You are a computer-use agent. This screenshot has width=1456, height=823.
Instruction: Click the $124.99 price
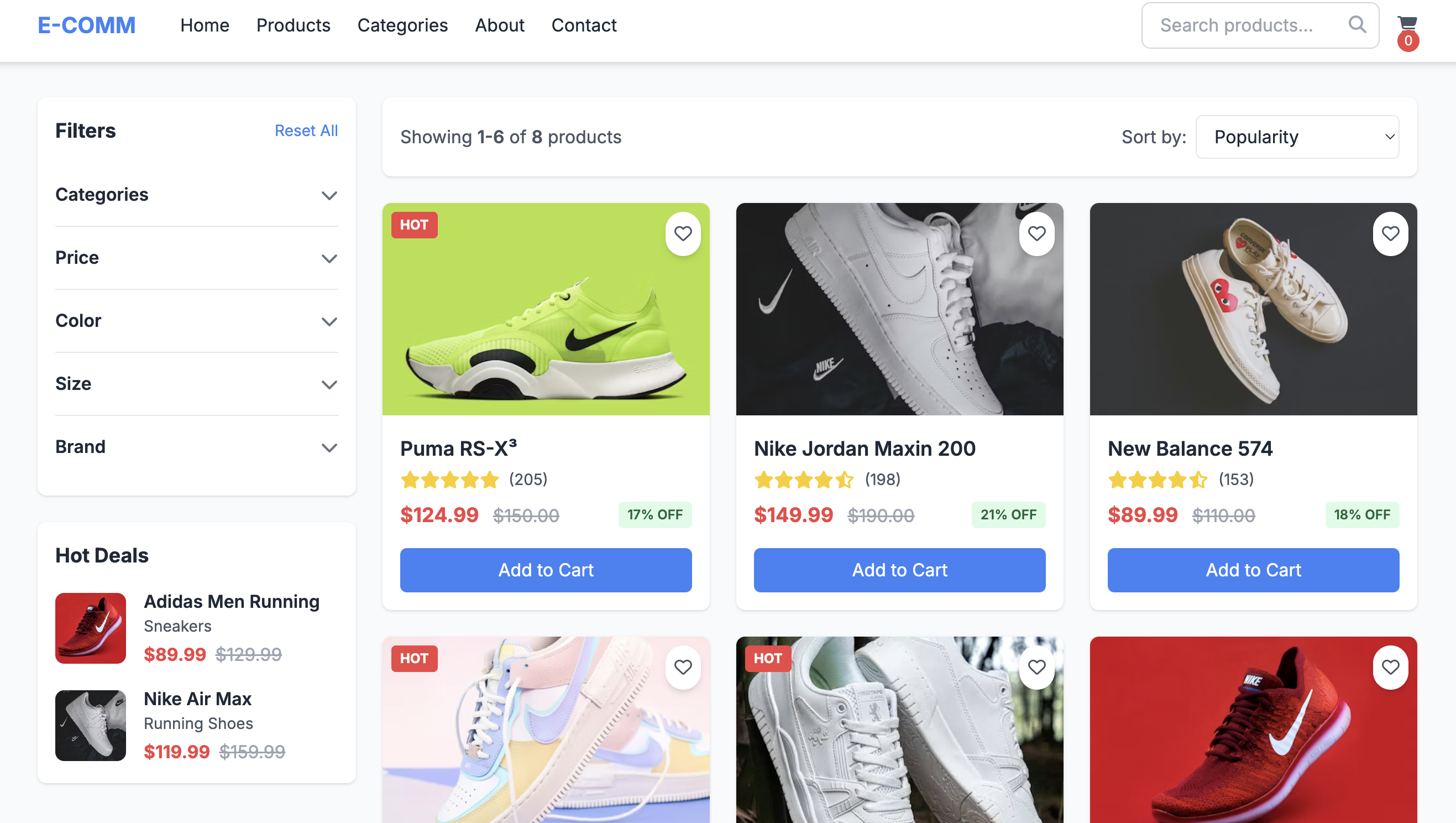pos(439,515)
